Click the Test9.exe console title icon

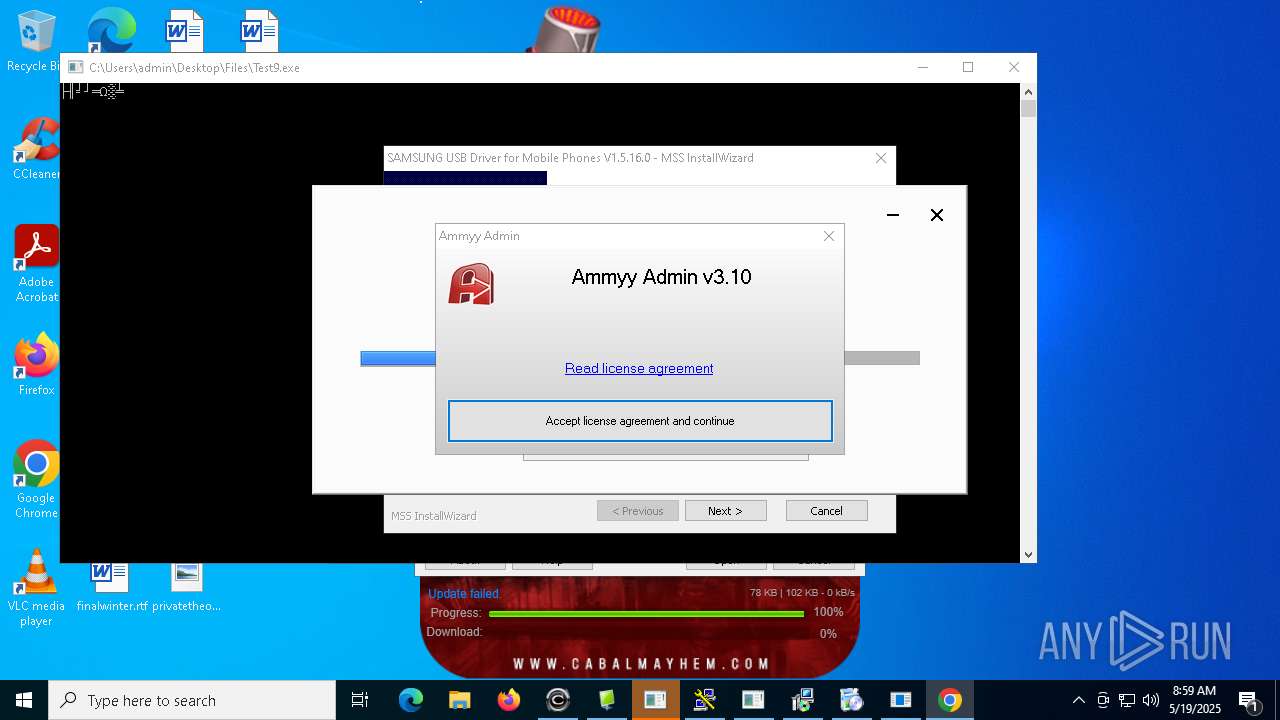pos(75,67)
